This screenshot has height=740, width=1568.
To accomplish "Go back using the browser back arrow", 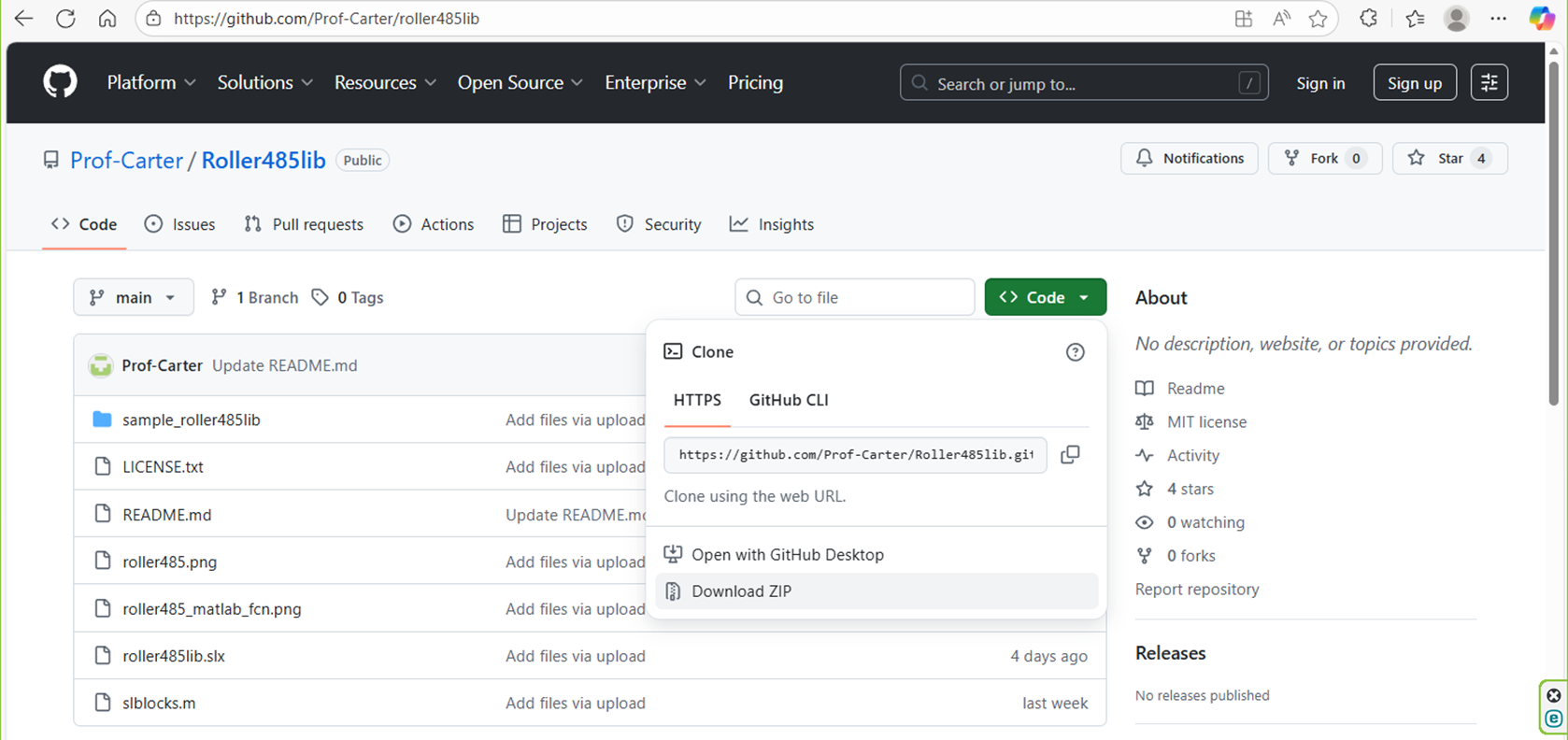I will (23, 19).
